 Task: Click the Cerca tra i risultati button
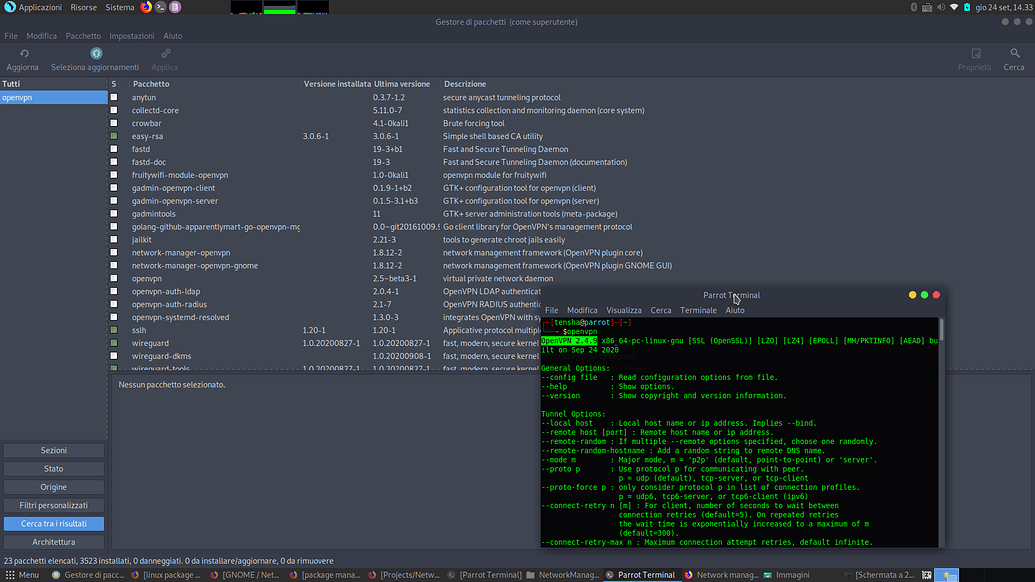(53, 524)
